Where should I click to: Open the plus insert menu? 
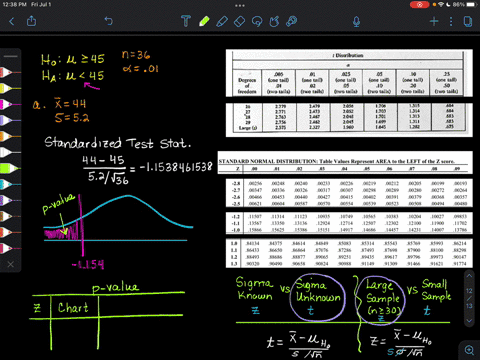point(434,22)
